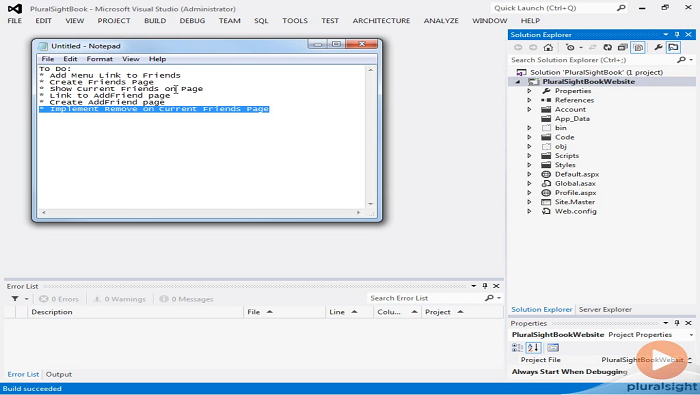
Task: Sort Error List by Description column
Action: pos(135,312)
